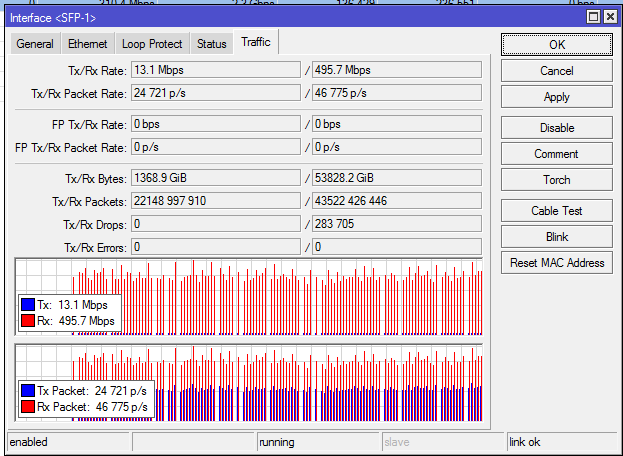This screenshot has width=623, height=456.
Task: Launch Torch for this interface
Action: click(556, 180)
